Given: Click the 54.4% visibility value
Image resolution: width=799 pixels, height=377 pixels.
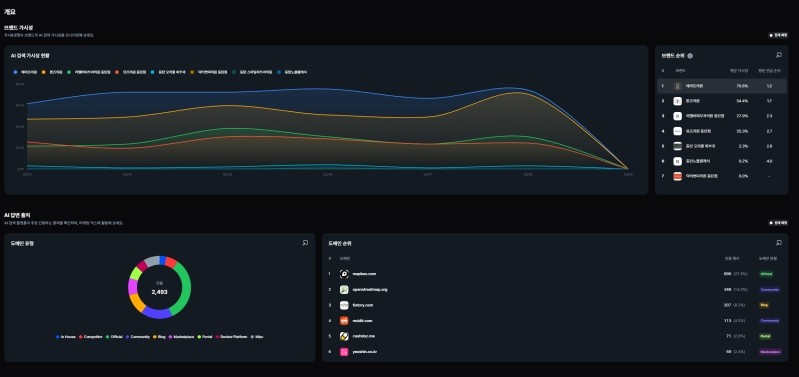Looking at the screenshot, I should tap(742, 101).
